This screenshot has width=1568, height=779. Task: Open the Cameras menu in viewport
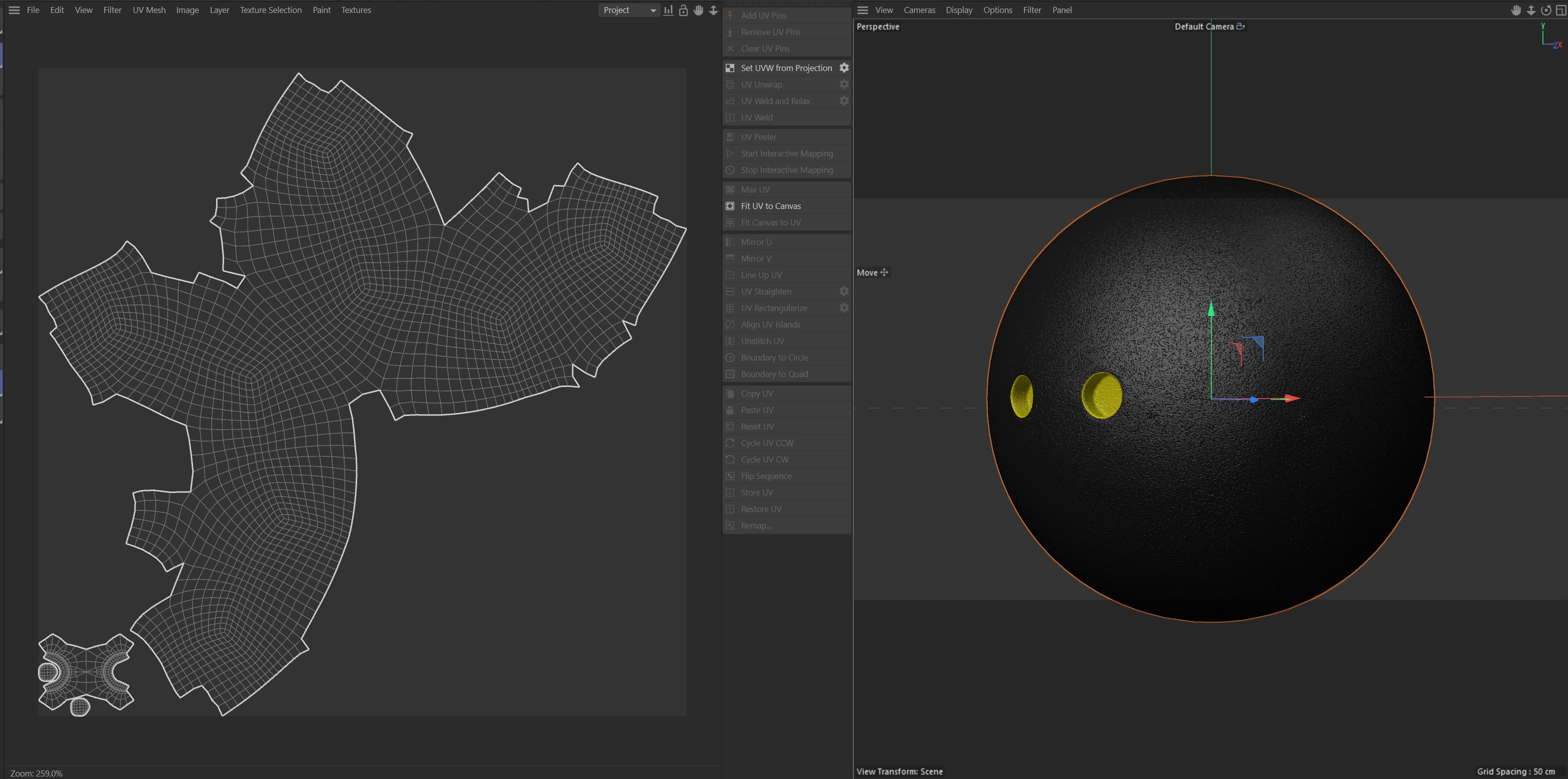(x=919, y=10)
